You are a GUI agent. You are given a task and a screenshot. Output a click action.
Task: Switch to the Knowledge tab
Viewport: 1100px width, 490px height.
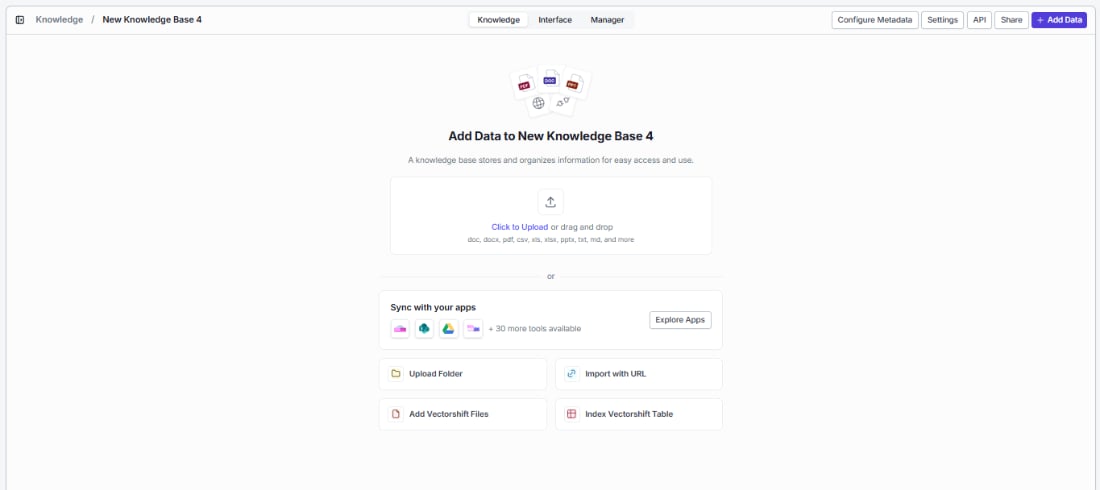(x=498, y=20)
